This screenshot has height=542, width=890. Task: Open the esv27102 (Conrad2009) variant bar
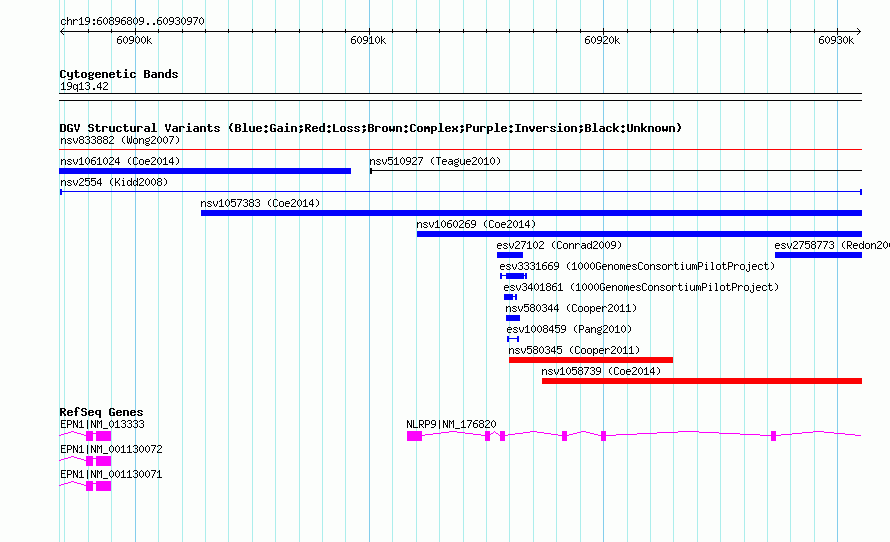[x=510, y=255]
